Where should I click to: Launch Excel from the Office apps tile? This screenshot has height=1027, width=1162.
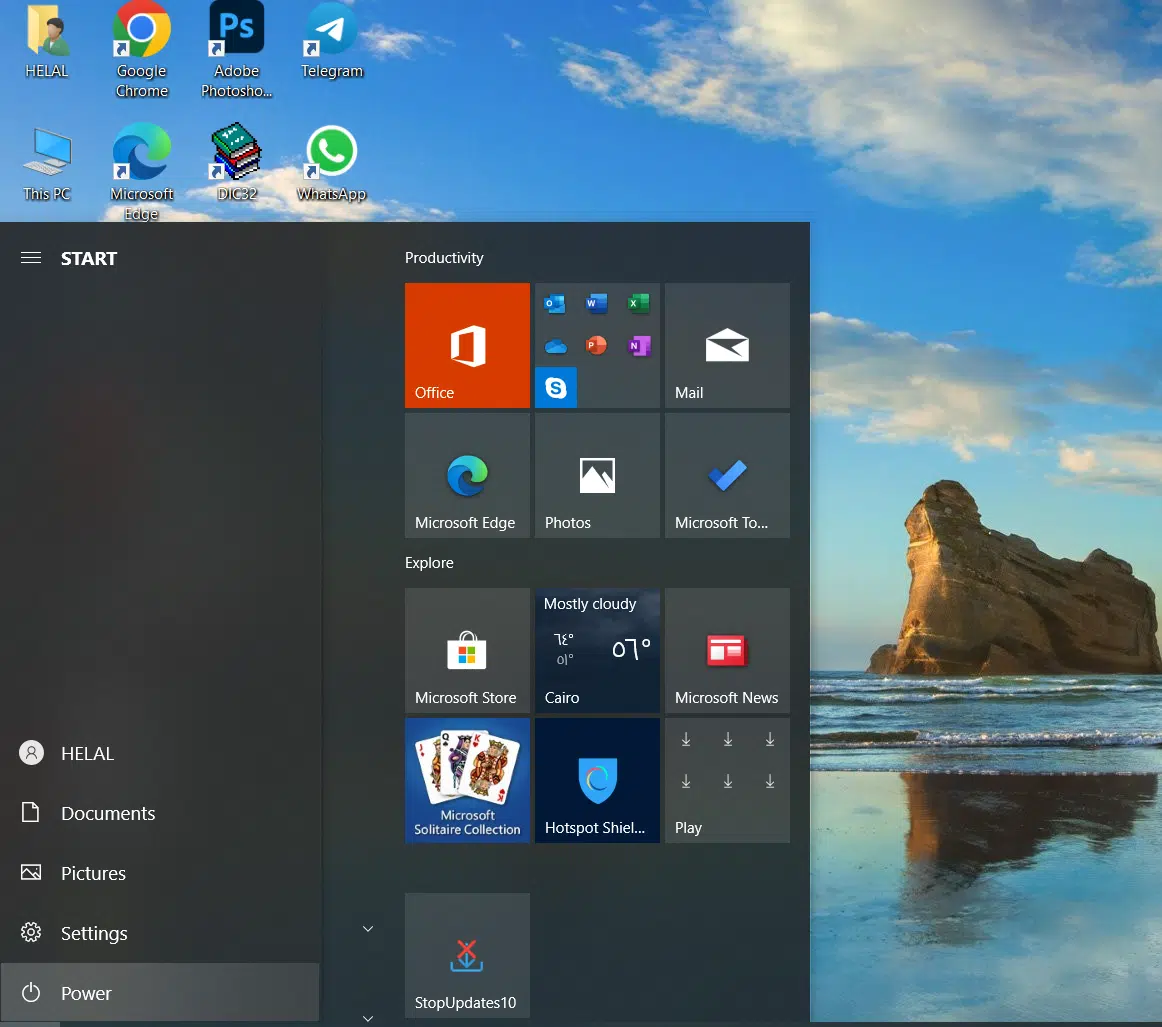pyautogui.click(x=638, y=304)
